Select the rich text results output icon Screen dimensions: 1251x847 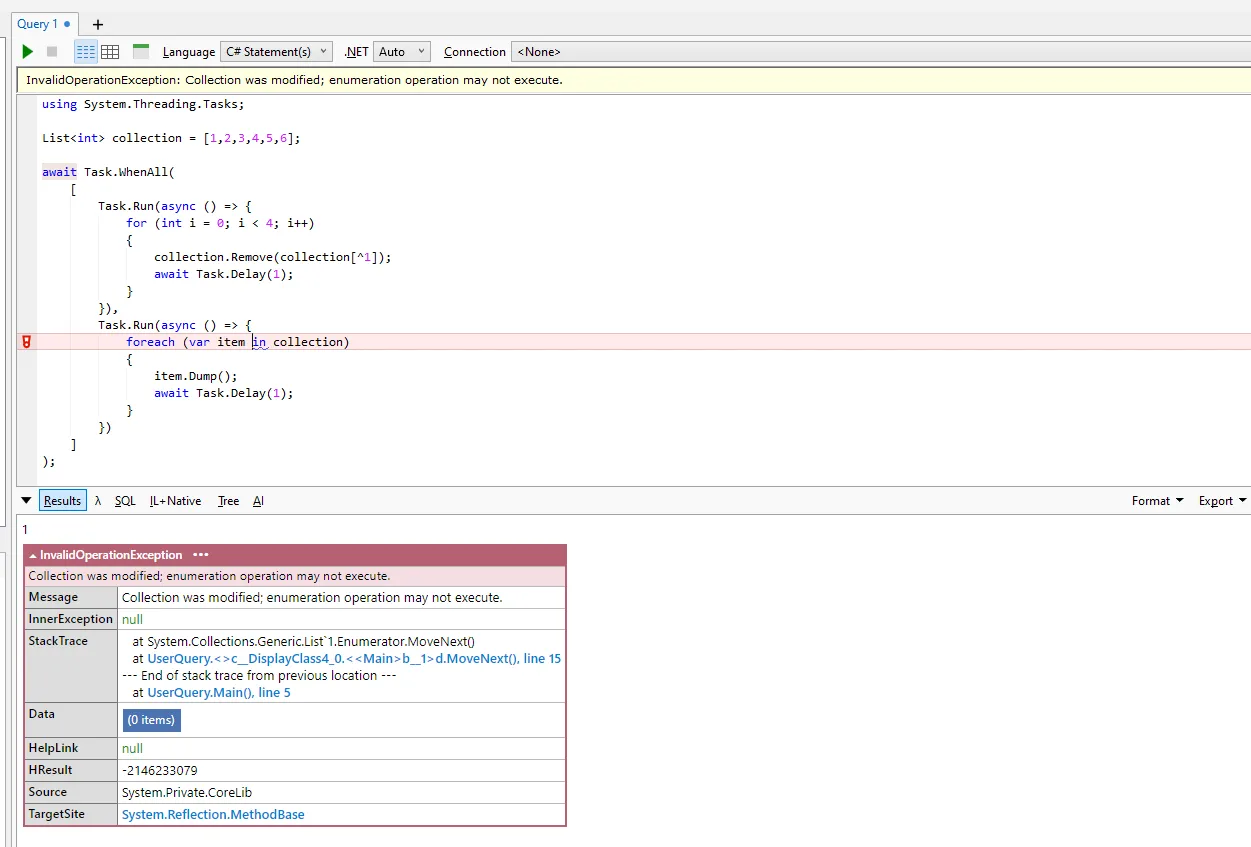[86, 51]
